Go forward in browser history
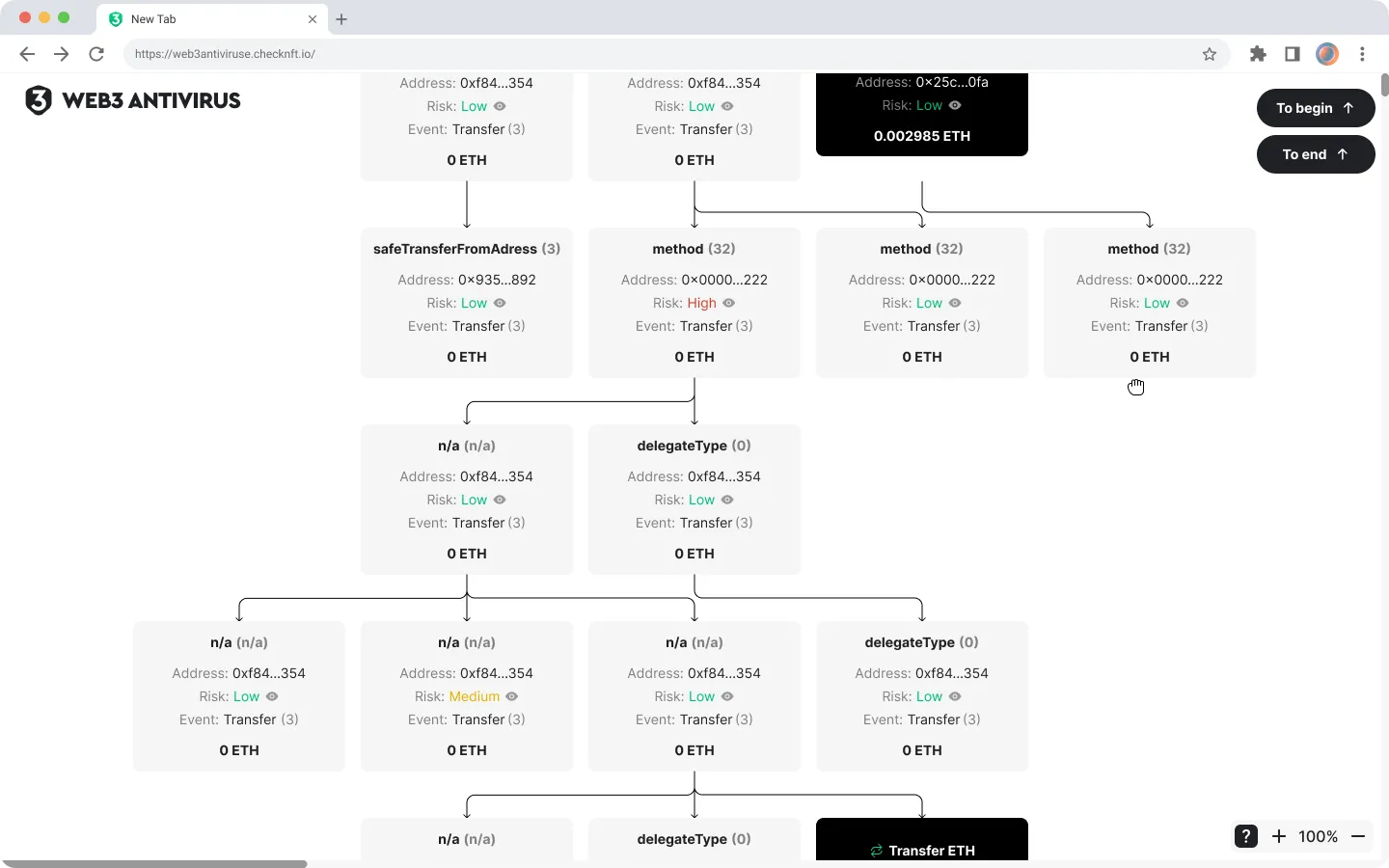The width and height of the screenshot is (1389, 868). click(x=62, y=54)
